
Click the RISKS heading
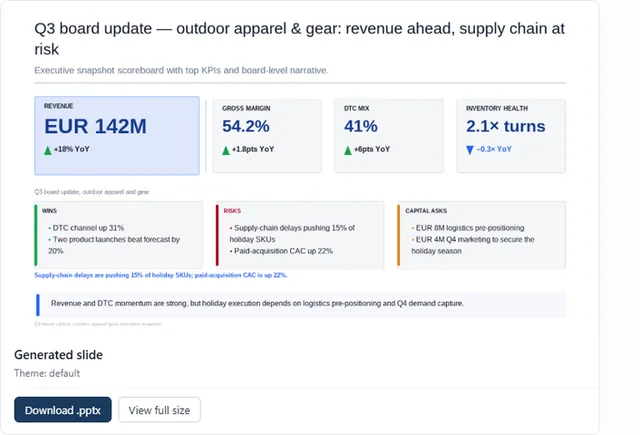(x=232, y=211)
